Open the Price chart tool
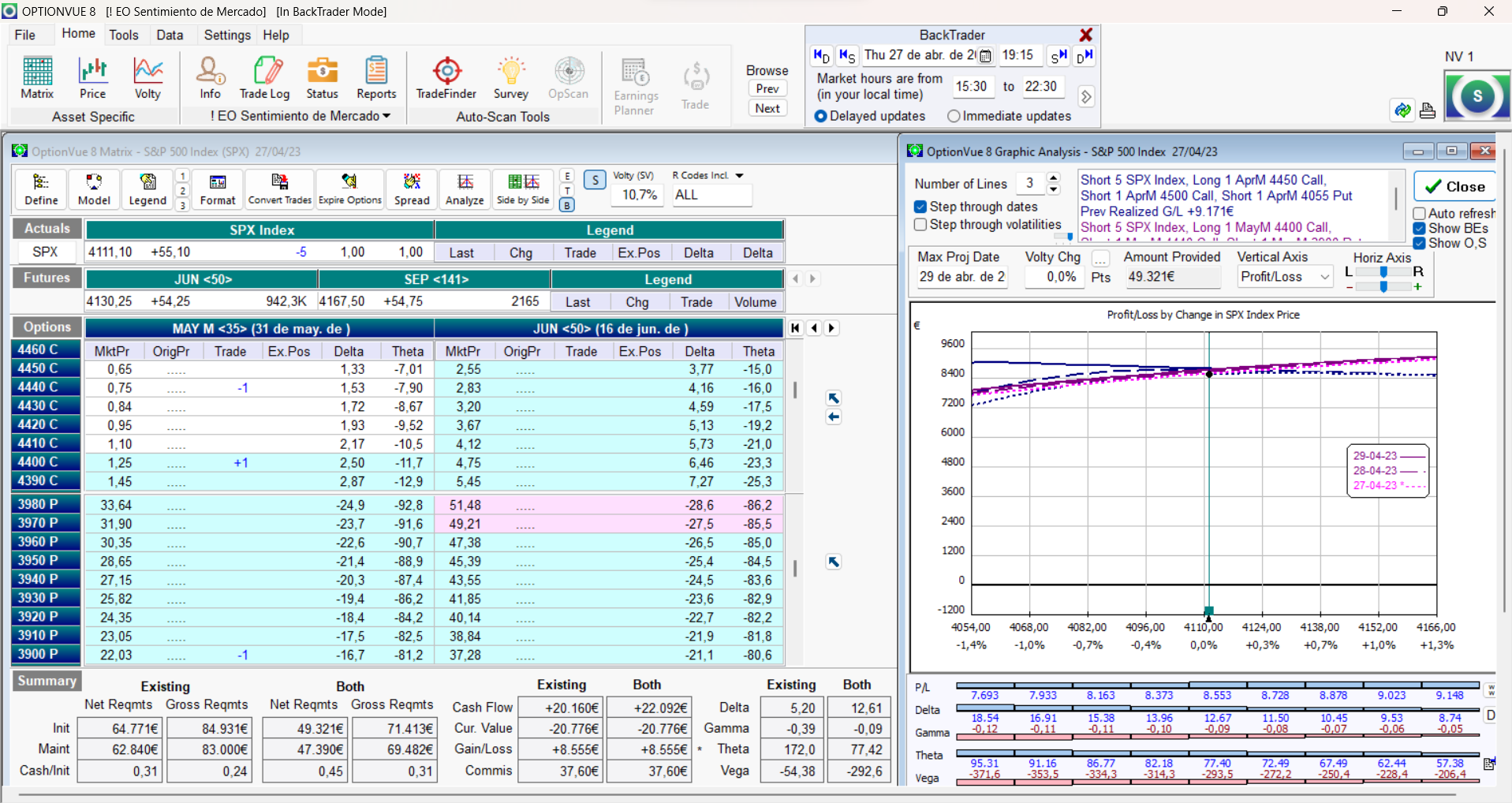 92,78
